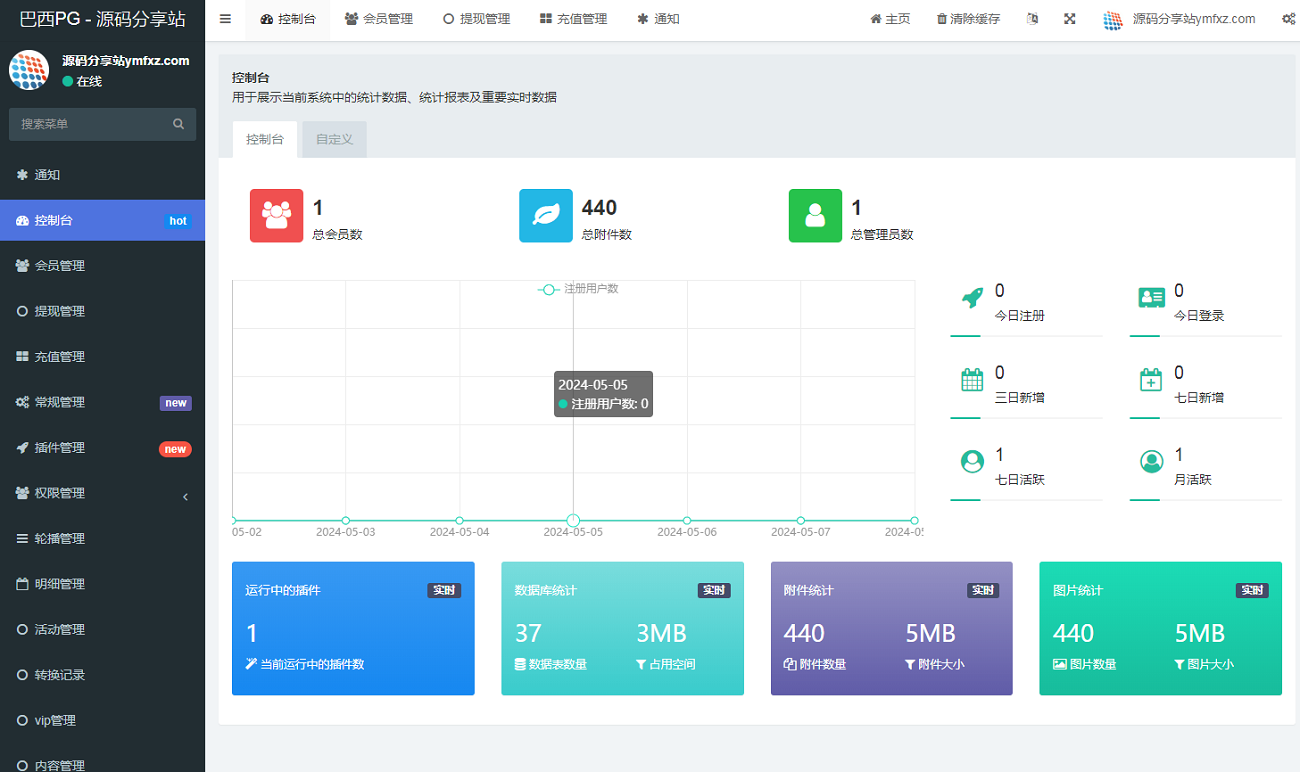
Task: Click the rocket icon for 今日注册
Action: pos(971,297)
